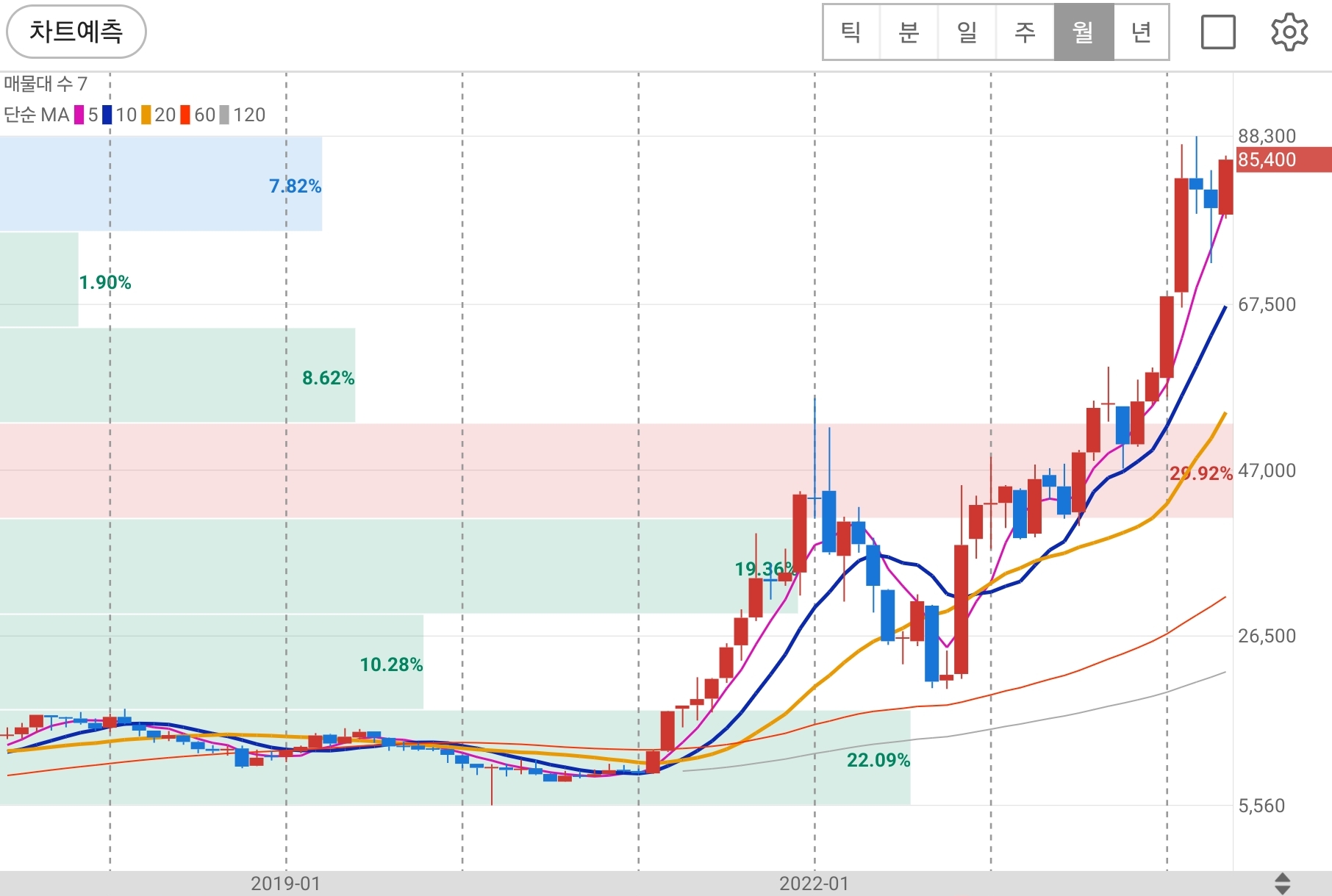Screen dimensions: 1332x896
Task: Tap the 2022-01 date axis label
Action: coord(814,884)
